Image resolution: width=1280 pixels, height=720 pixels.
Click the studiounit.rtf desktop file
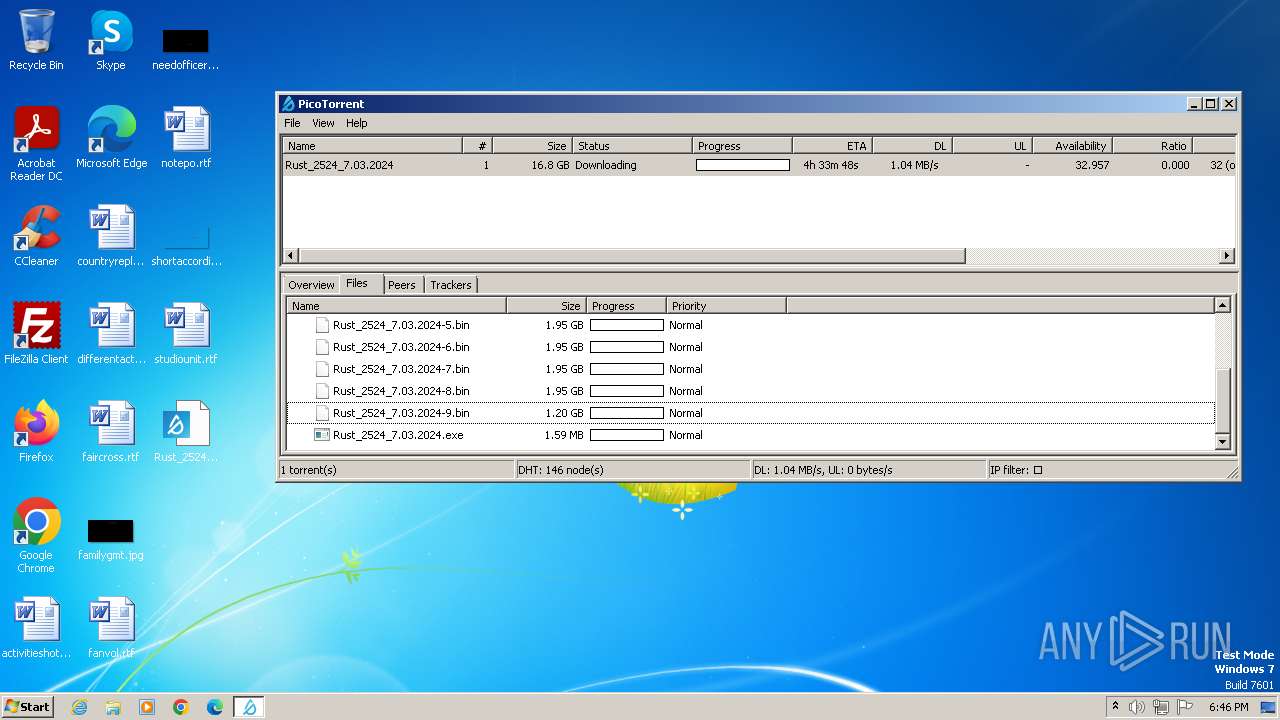coord(186,334)
